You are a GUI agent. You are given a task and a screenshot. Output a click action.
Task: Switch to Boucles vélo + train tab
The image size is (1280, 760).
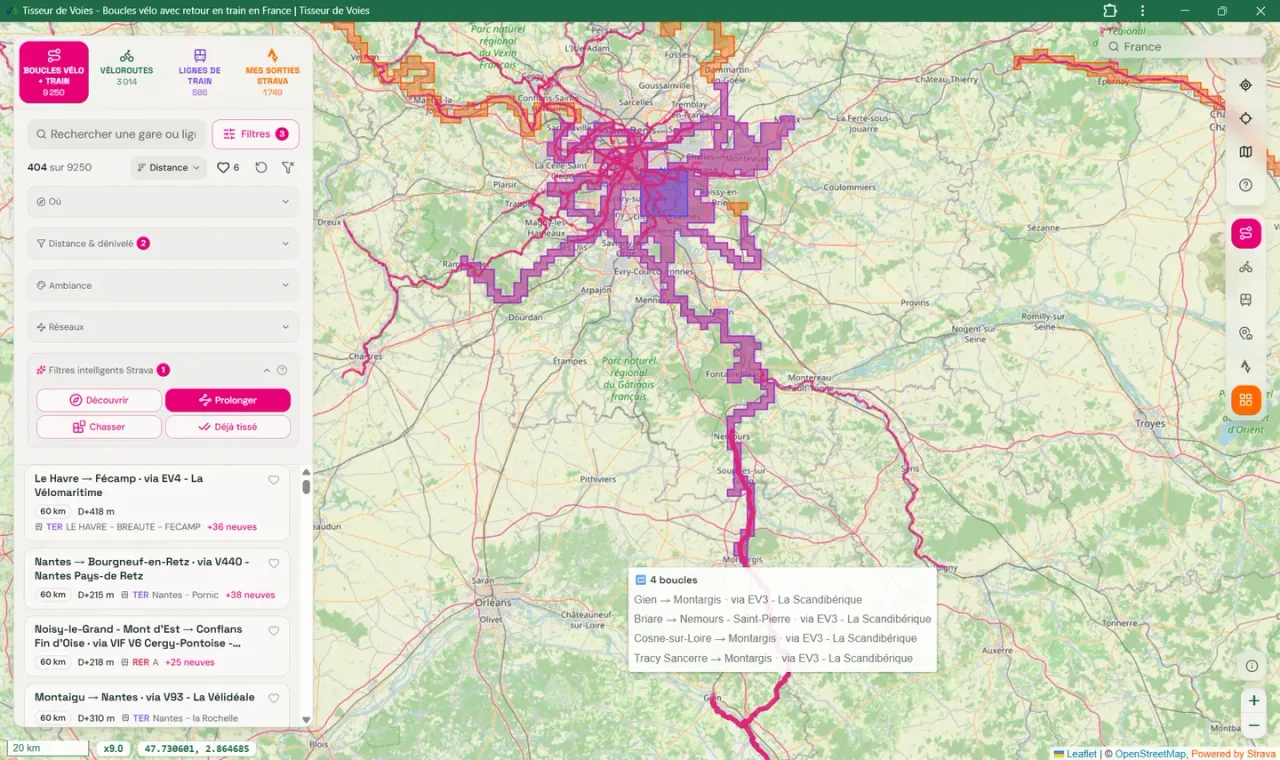54,72
